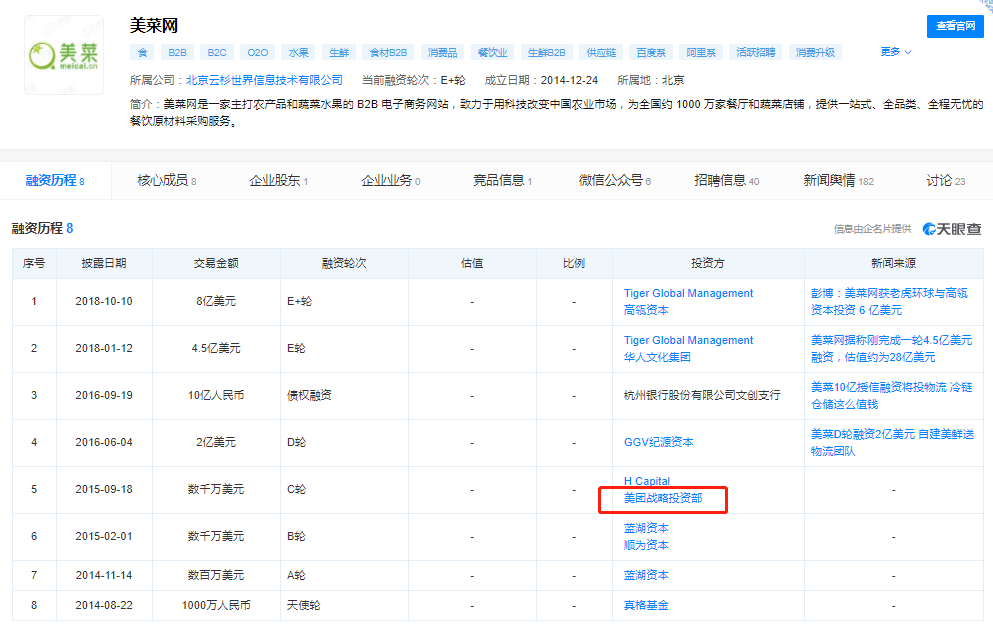Go to the 招聘信息 tab
Screen dimensions: 993x625
(x=726, y=180)
